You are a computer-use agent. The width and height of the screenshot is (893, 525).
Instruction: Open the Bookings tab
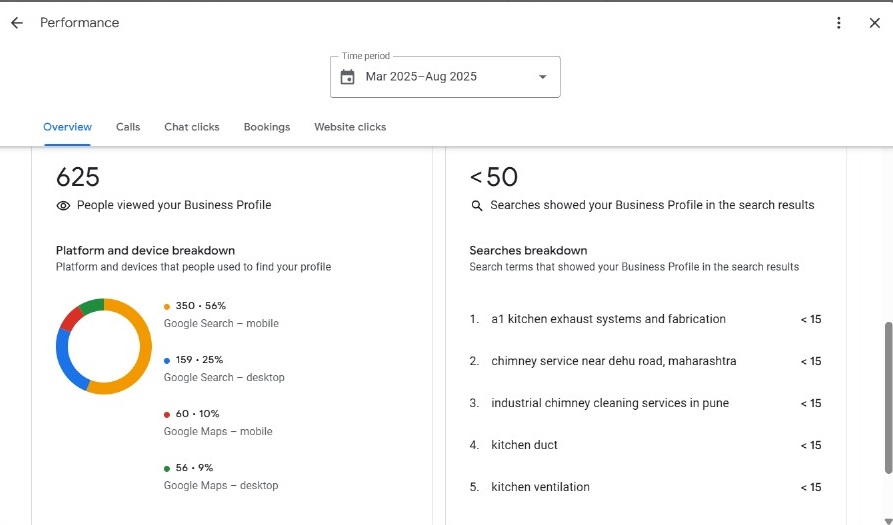pos(267,127)
